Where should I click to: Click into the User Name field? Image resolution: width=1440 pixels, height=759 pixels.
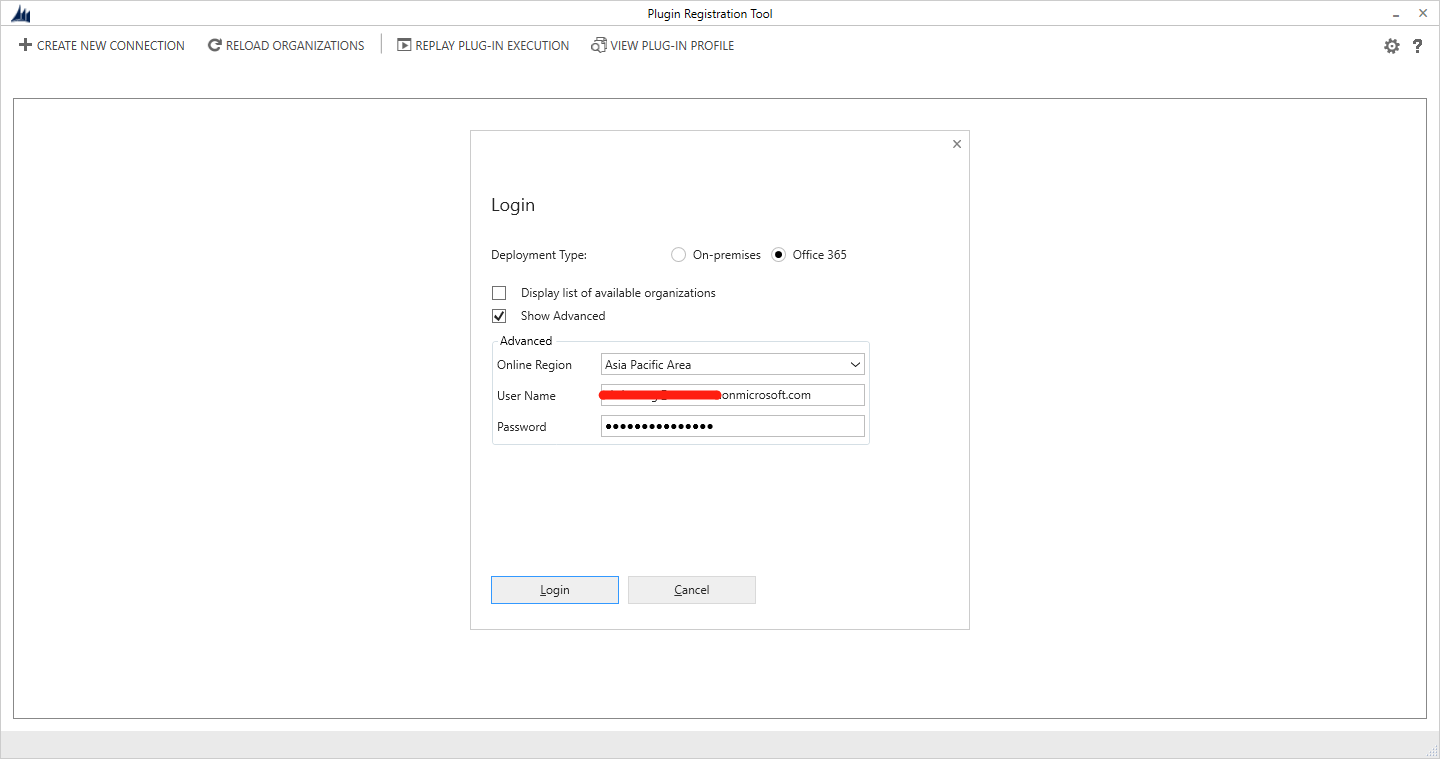(733, 395)
